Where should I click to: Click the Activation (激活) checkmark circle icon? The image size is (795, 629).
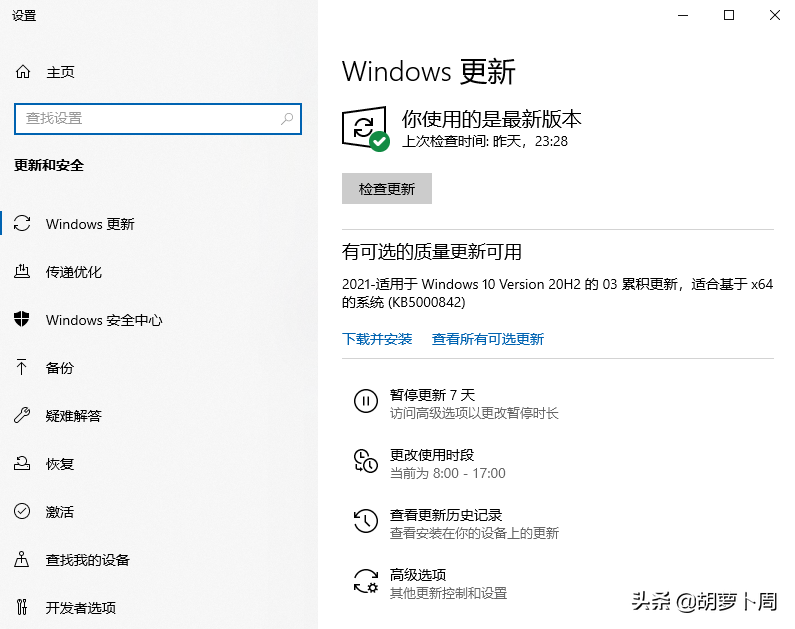(x=22, y=511)
